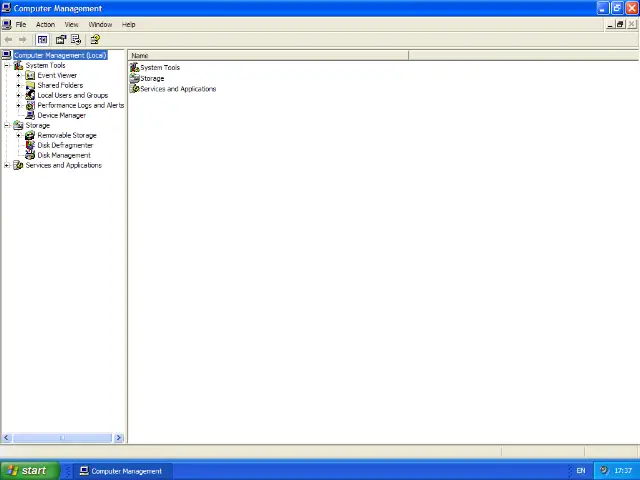This screenshot has width=640, height=480.
Task: Open the Help menu
Action: click(129, 24)
